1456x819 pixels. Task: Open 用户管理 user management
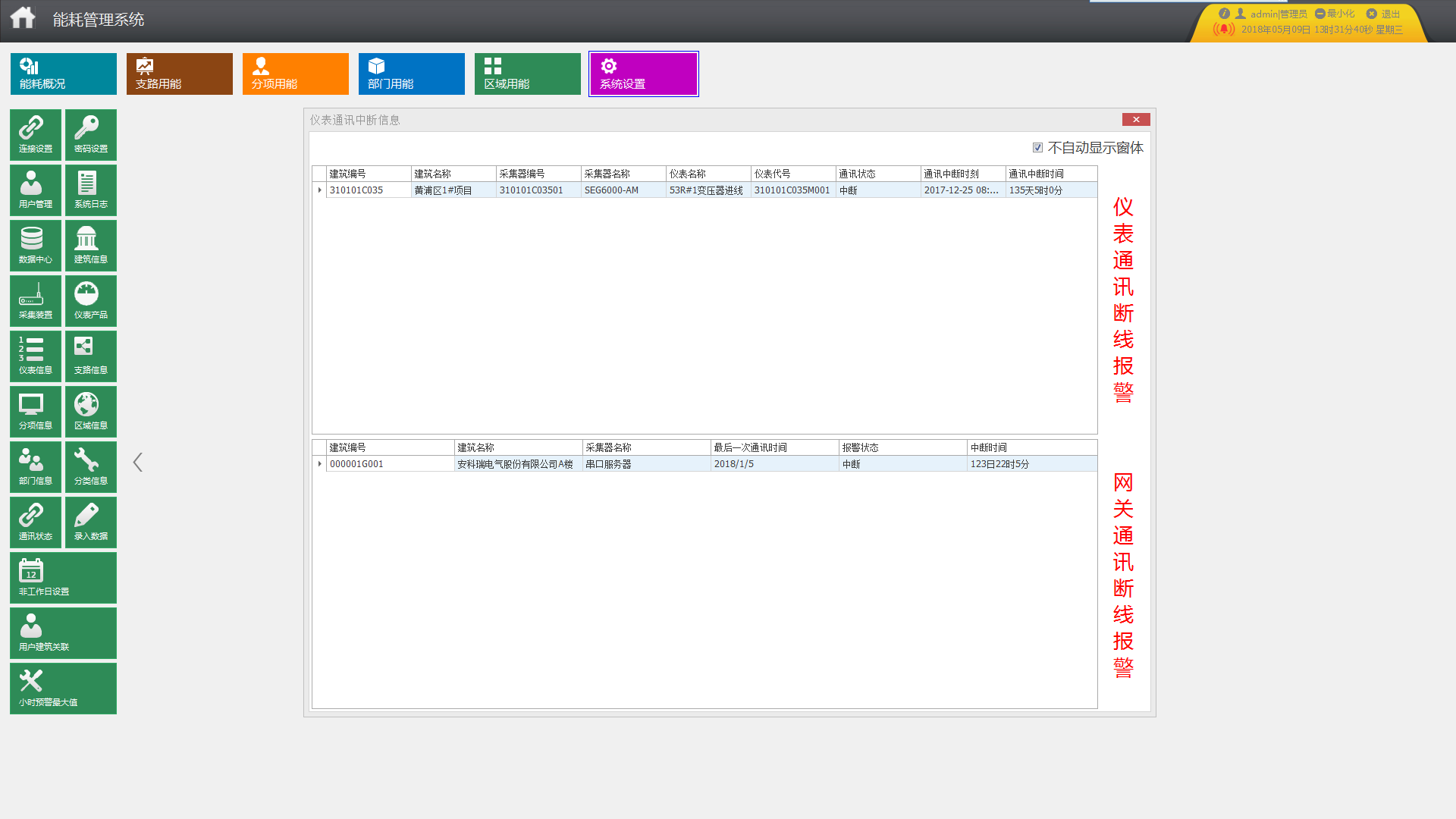pyautogui.click(x=35, y=190)
